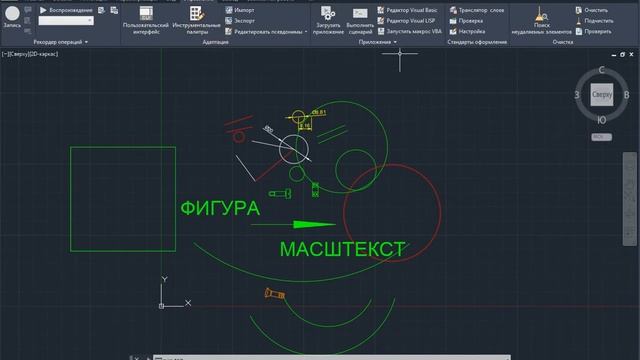Viewport: 640px width, 360px height.
Task: Select the МАСШТЕКСТ text object
Action: coord(342,249)
